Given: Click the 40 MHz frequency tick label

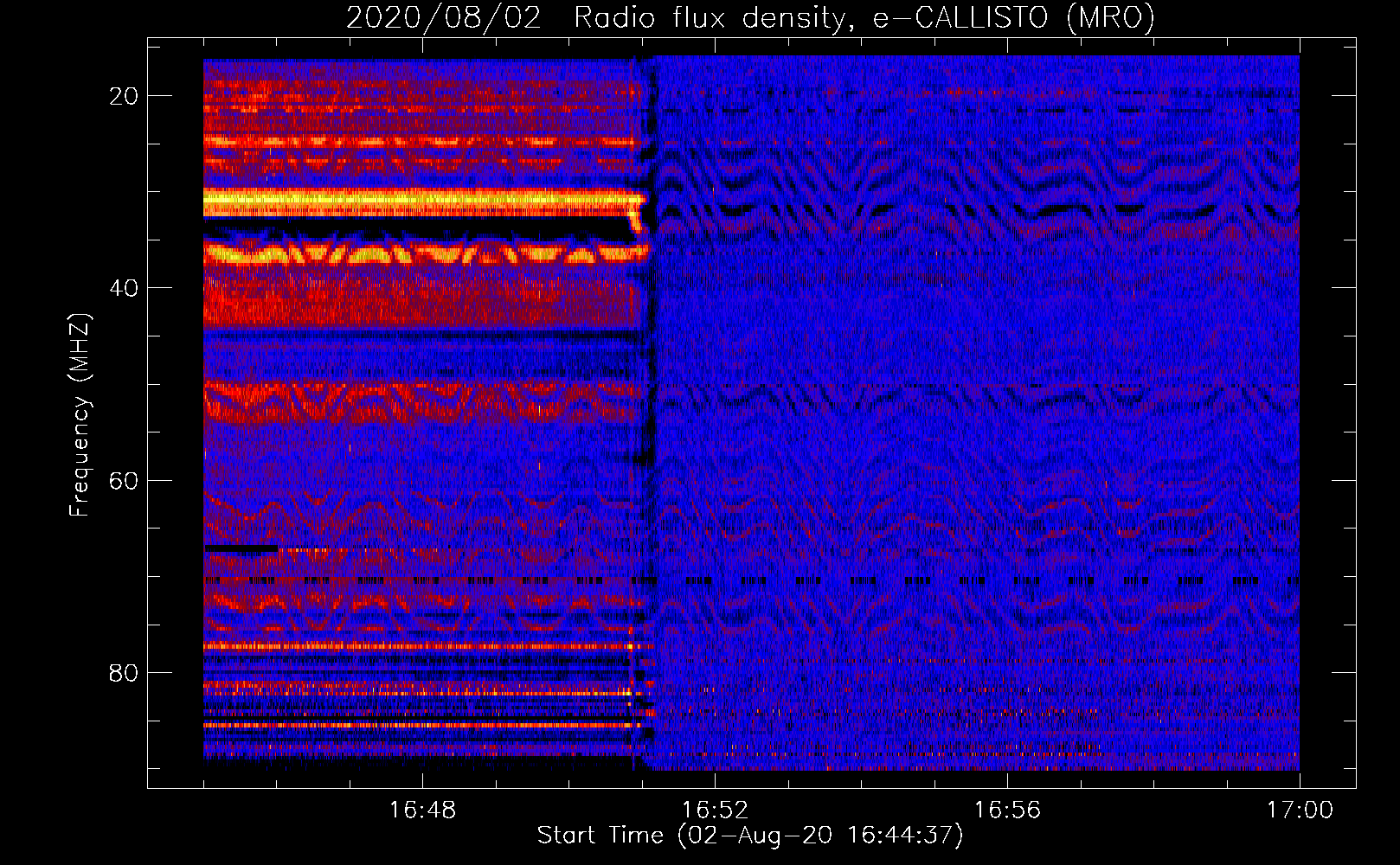Looking at the screenshot, I should point(125,288).
